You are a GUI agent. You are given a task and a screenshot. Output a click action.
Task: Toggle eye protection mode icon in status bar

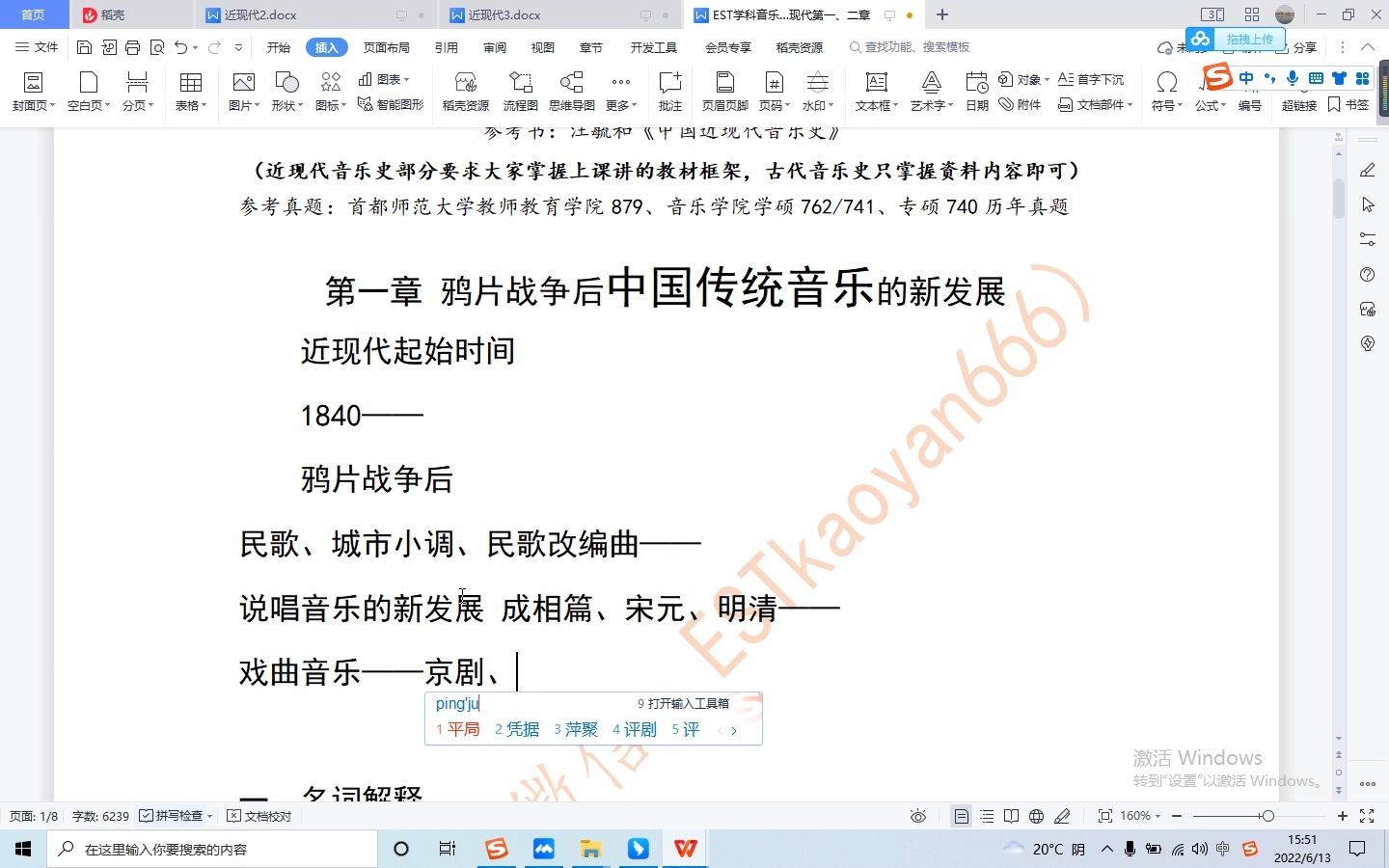pos(918,816)
